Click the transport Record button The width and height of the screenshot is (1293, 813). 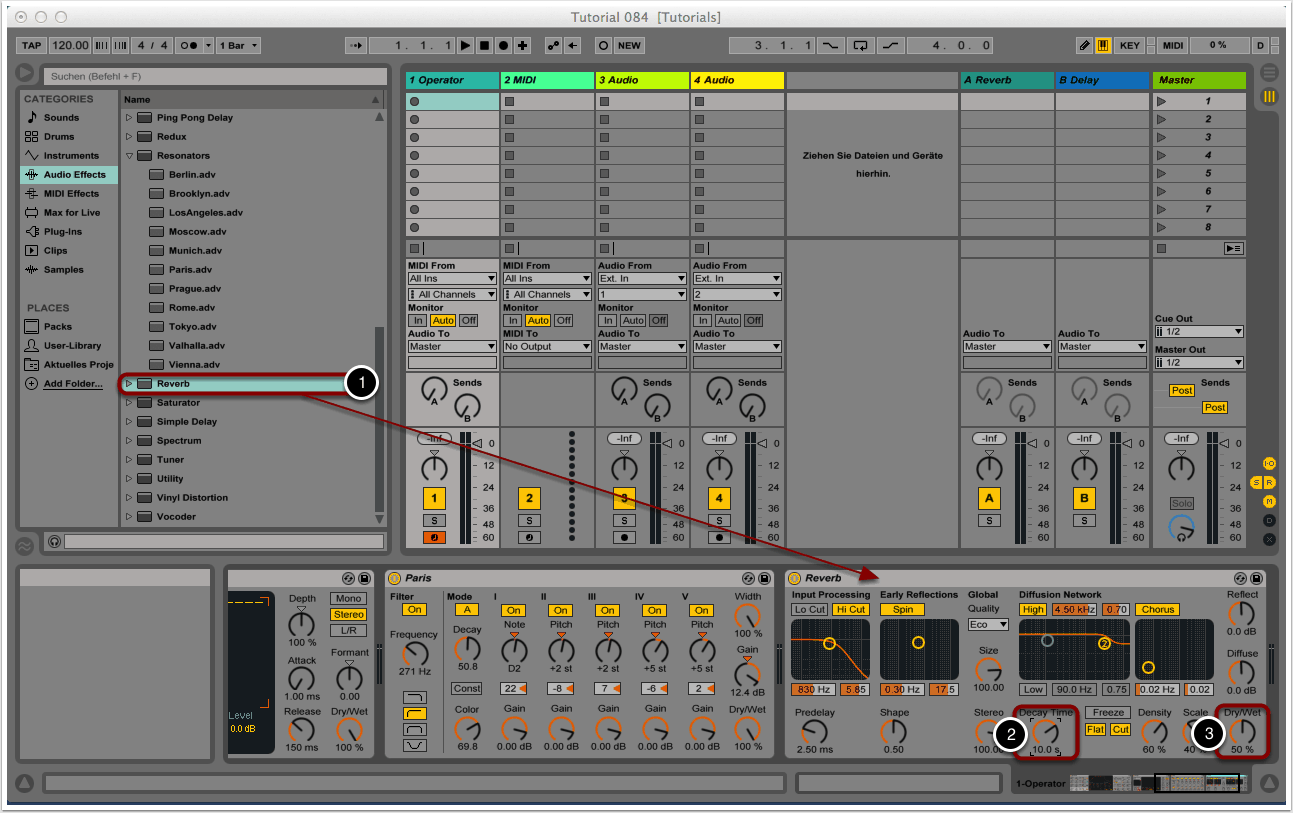click(x=503, y=45)
